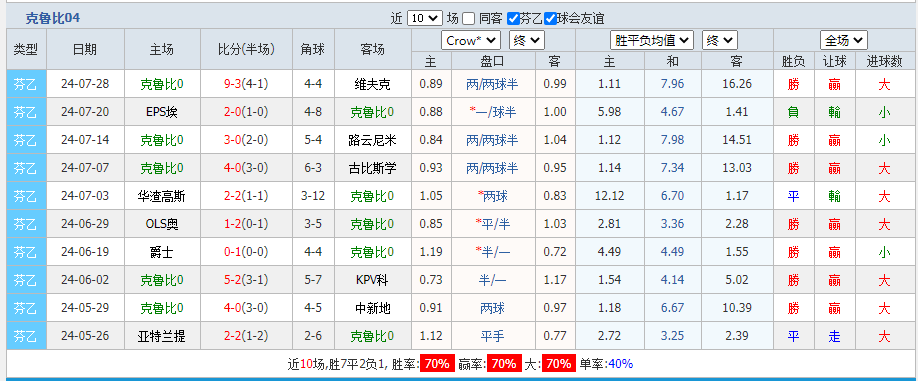Open the 2-0 score versus EPS埃
This screenshot has width=918, height=381.
click(x=233, y=112)
